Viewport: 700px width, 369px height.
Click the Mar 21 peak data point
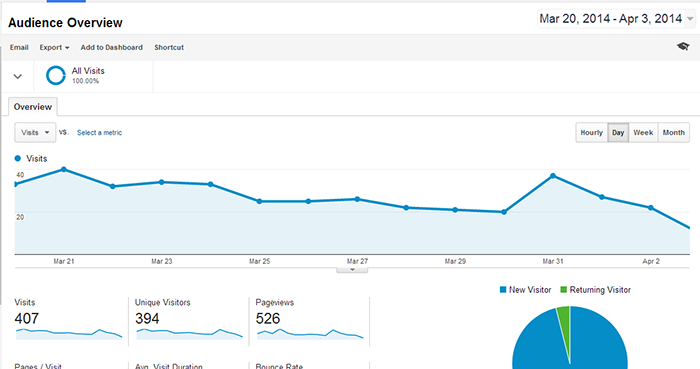point(64,170)
